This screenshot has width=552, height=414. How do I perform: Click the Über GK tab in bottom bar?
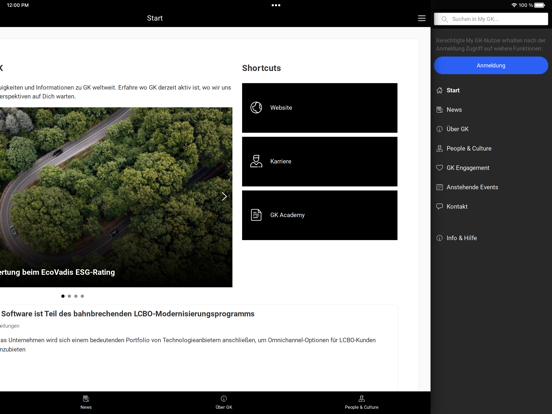(x=224, y=402)
